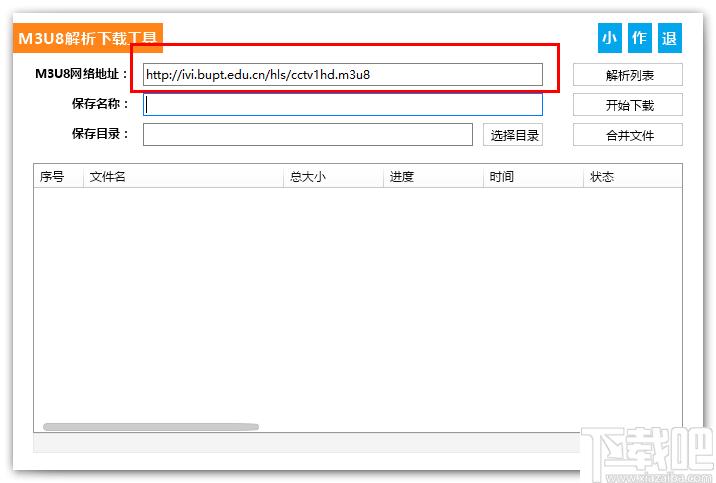Sort by 总大小 column header

tap(333, 177)
